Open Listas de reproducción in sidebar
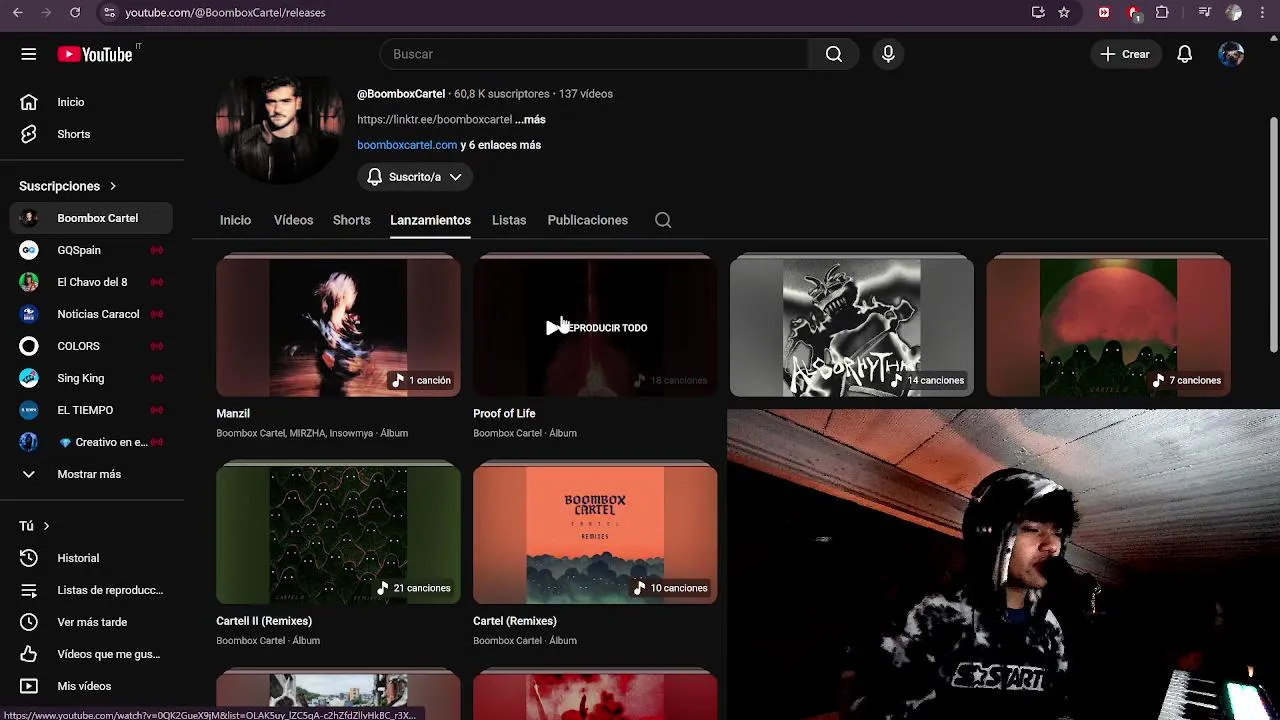1280x720 pixels. (92, 590)
